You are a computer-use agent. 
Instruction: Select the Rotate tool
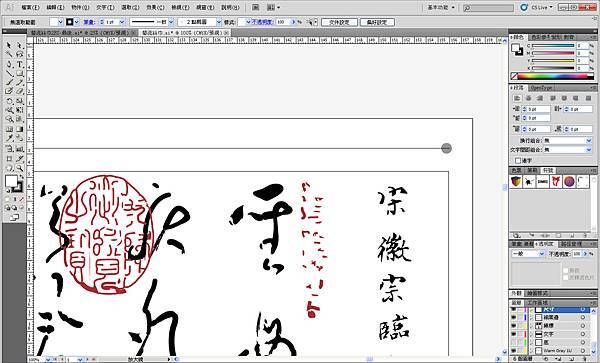click(x=9, y=101)
